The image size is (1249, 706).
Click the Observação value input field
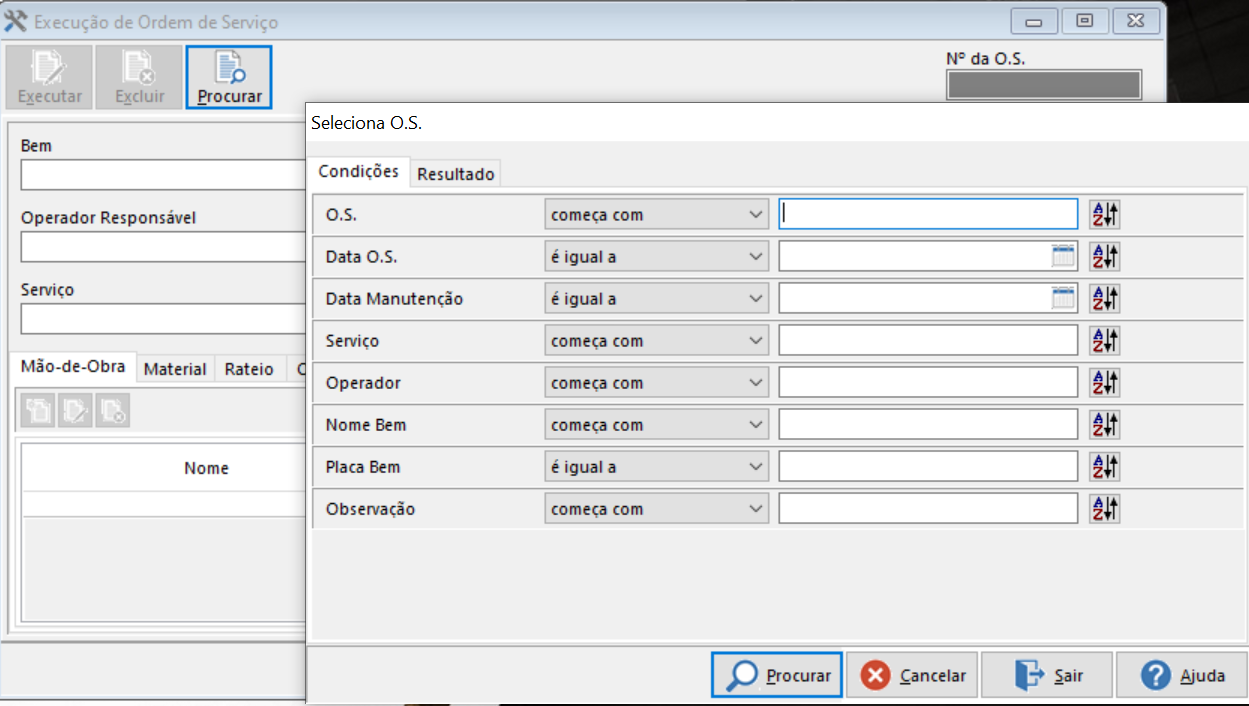tap(928, 508)
